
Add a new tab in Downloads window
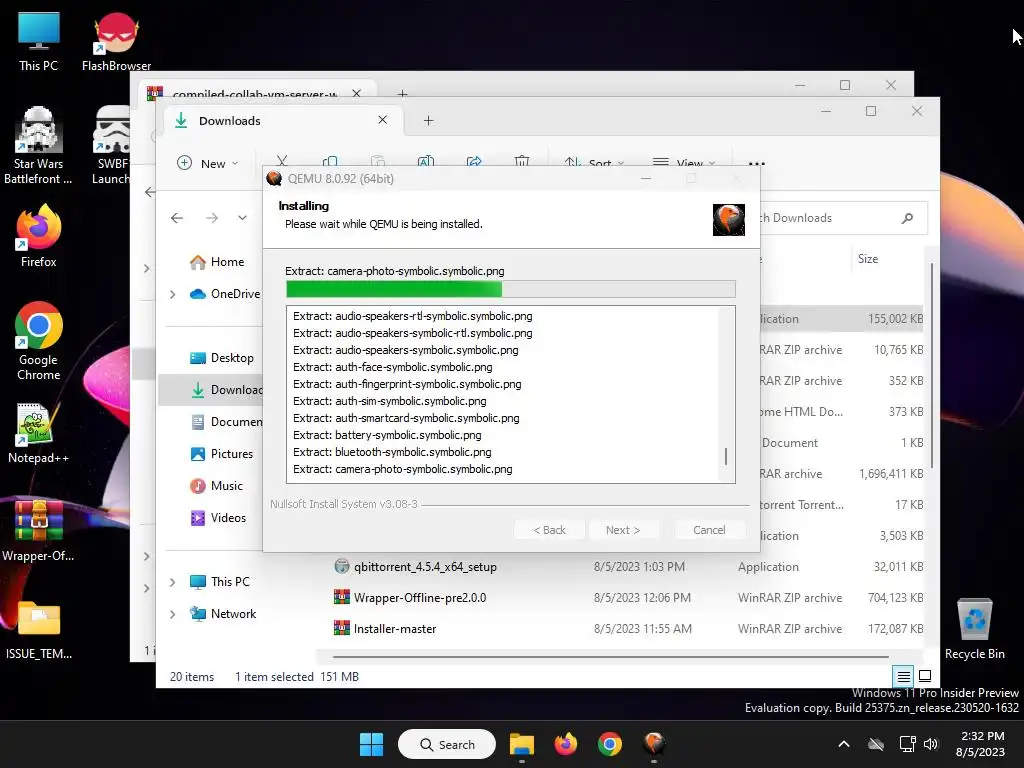(428, 121)
